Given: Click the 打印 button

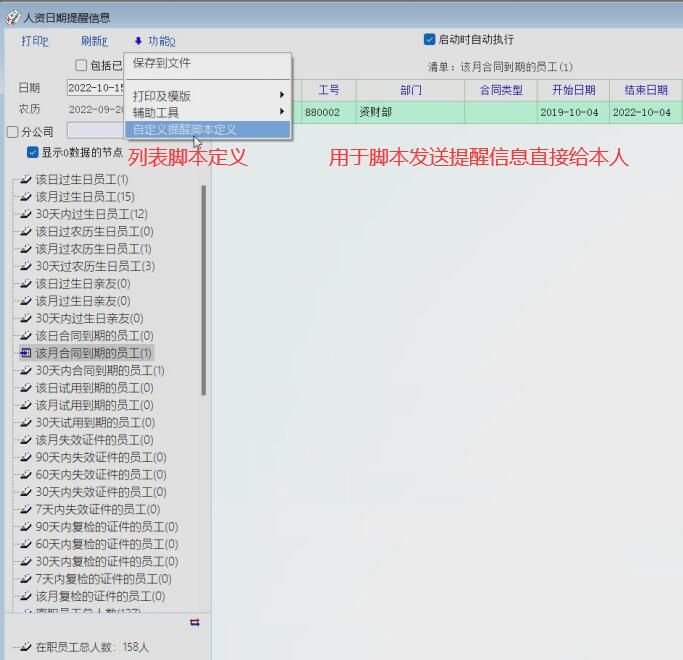Looking at the screenshot, I should pos(35,41).
